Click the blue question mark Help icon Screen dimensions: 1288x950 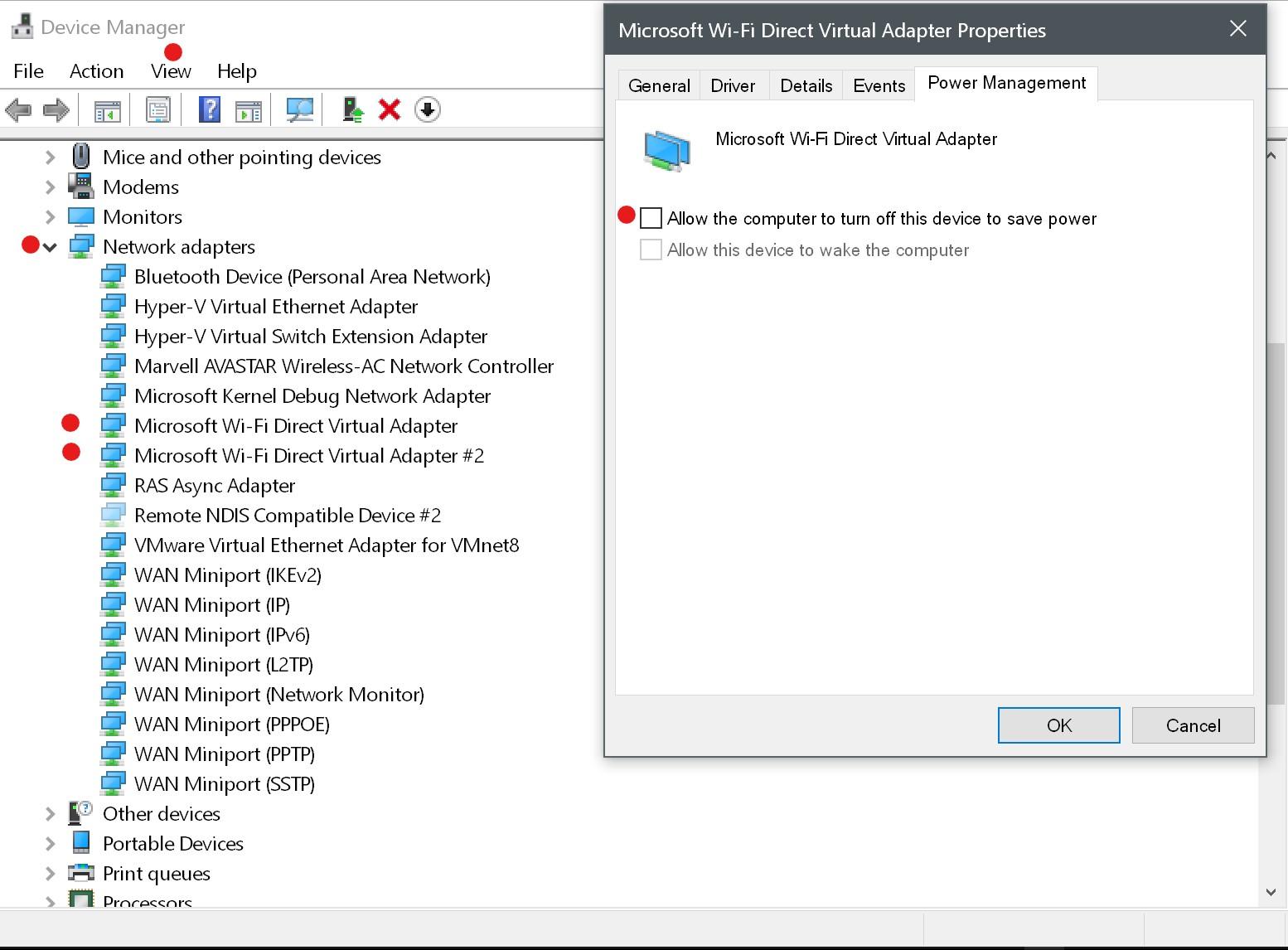(x=210, y=109)
